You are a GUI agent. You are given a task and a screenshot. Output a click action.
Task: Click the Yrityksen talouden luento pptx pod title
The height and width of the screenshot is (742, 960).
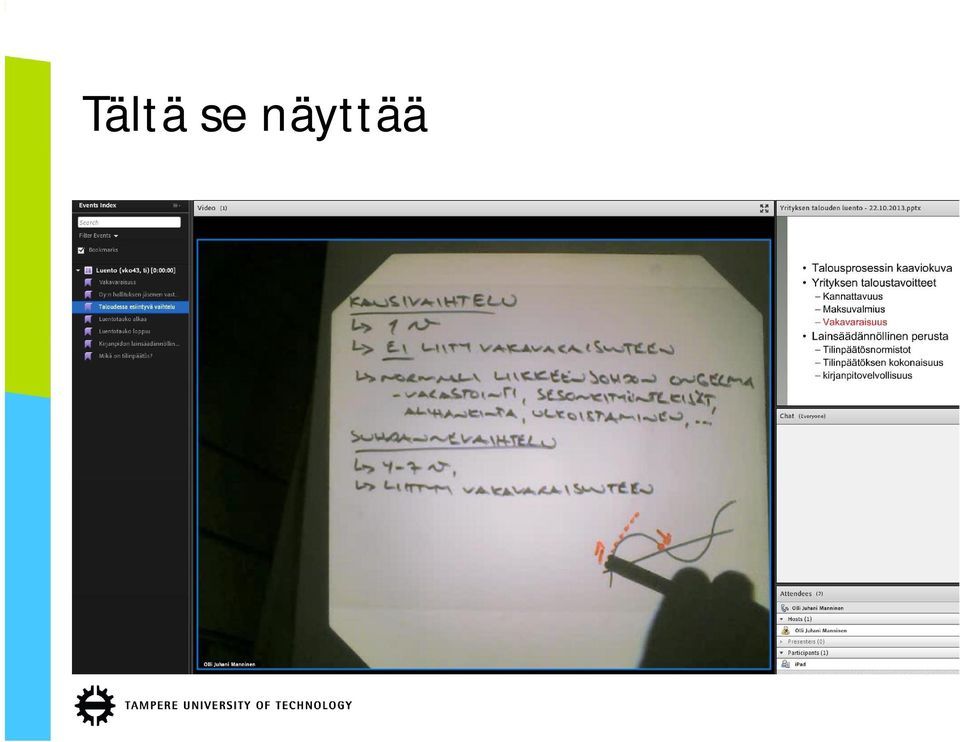coord(850,208)
